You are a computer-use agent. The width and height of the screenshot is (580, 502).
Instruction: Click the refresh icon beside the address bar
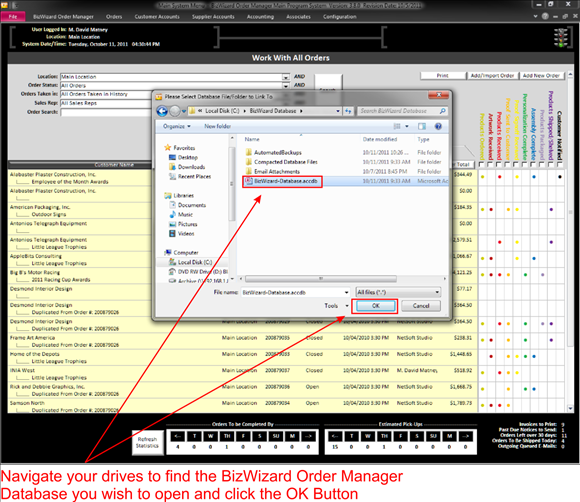coord(348,111)
